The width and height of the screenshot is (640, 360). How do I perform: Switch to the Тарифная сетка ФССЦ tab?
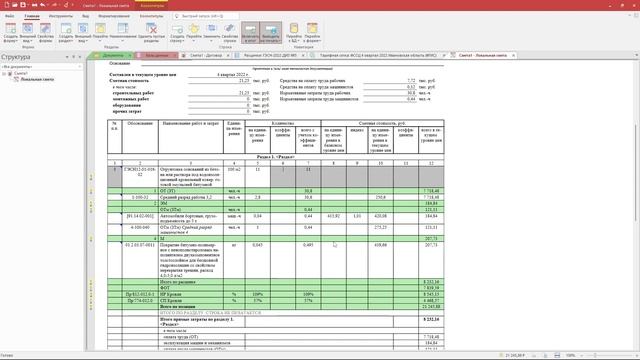click(x=377, y=55)
